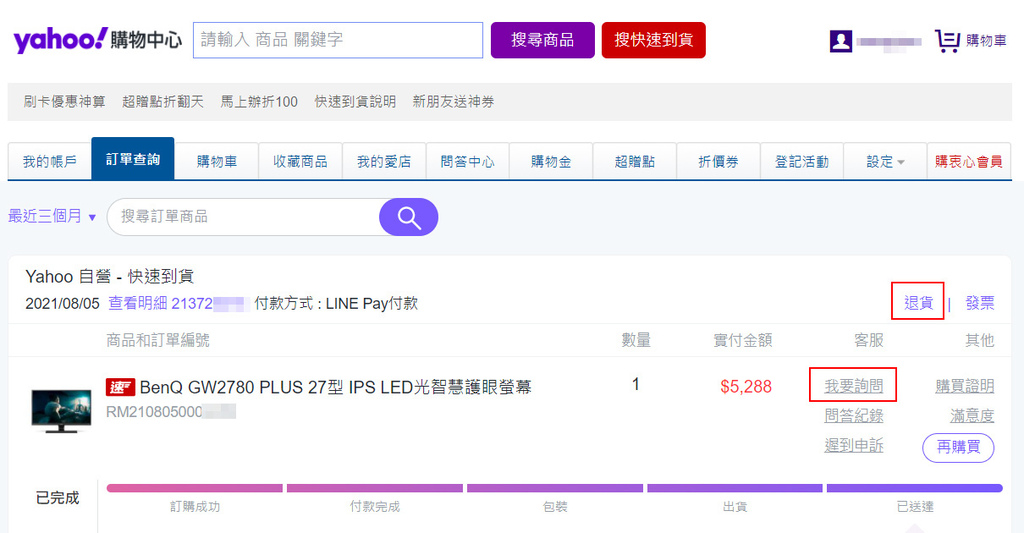The height and width of the screenshot is (533, 1024).
Task: Open the 最近三個月 date range dropdown
Action: [x=52, y=216]
